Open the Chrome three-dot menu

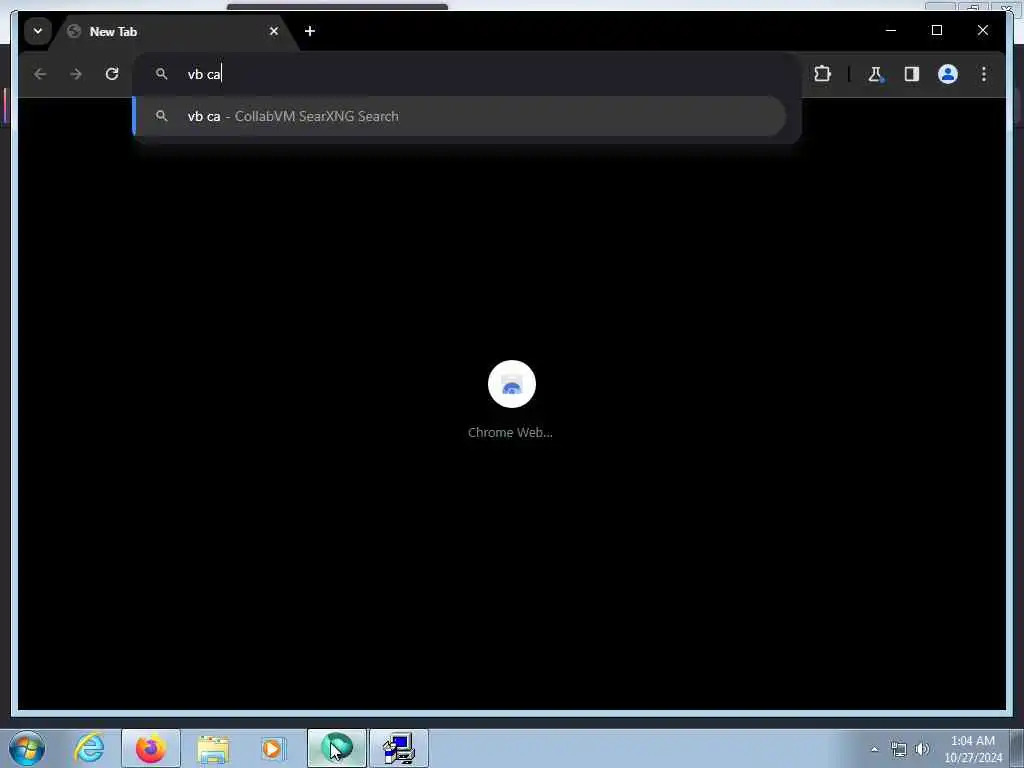984,74
